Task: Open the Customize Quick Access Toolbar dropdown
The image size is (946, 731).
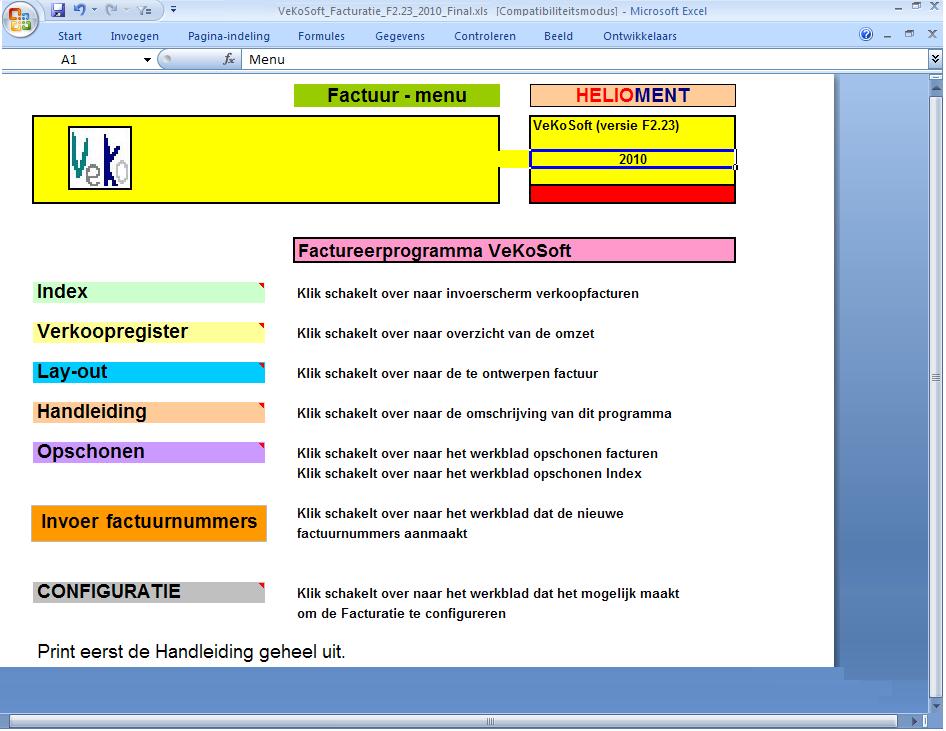Action: (x=173, y=11)
